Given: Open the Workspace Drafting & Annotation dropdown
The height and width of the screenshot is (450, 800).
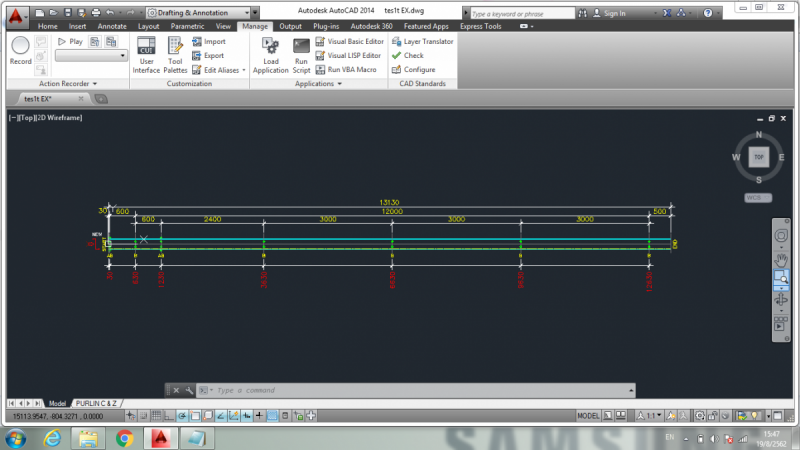Looking at the screenshot, I should (x=198, y=13).
